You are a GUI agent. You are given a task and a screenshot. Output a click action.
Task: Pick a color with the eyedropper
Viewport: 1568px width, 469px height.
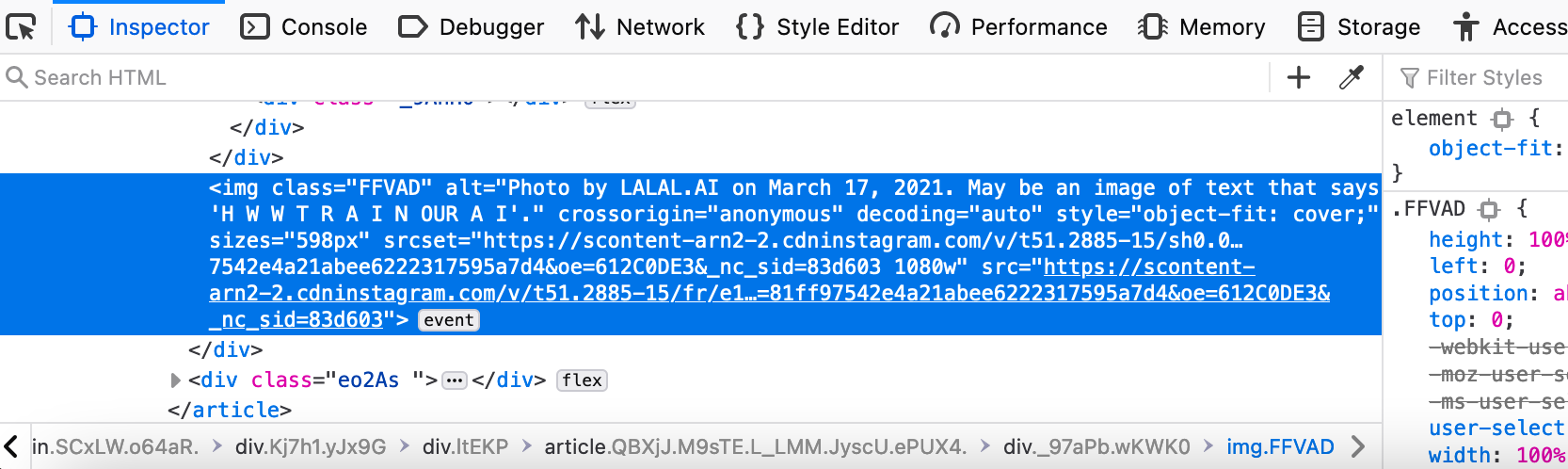(1352, 77)
